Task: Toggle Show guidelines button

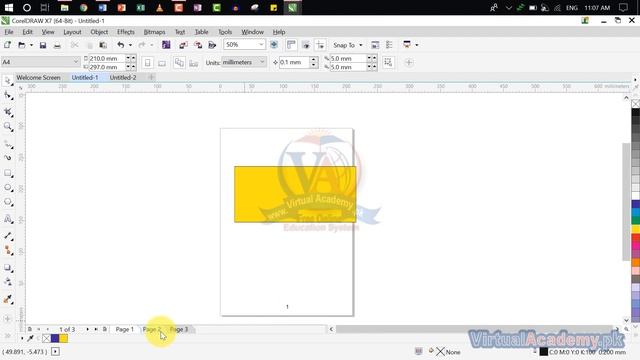Action: point(320,45)
